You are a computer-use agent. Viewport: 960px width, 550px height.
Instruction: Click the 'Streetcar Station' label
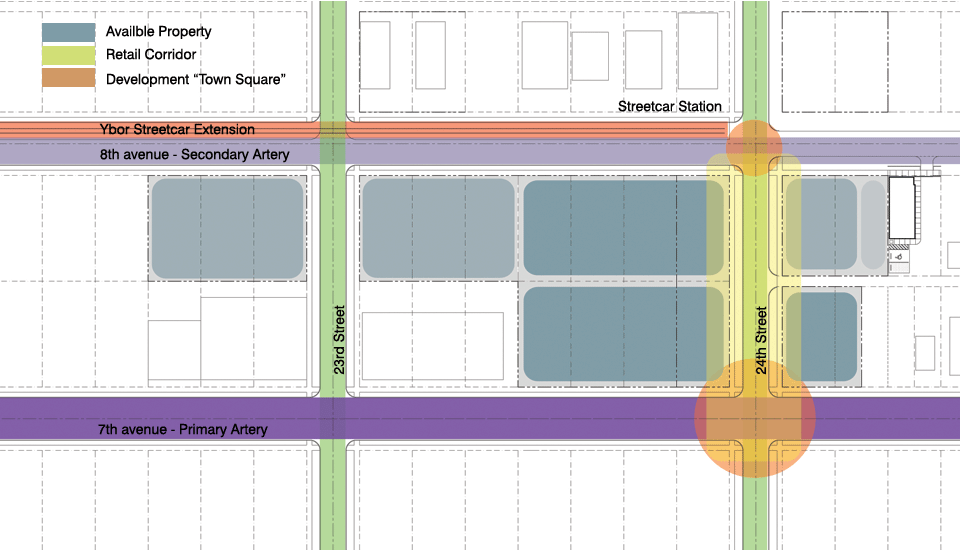[670, 107]
